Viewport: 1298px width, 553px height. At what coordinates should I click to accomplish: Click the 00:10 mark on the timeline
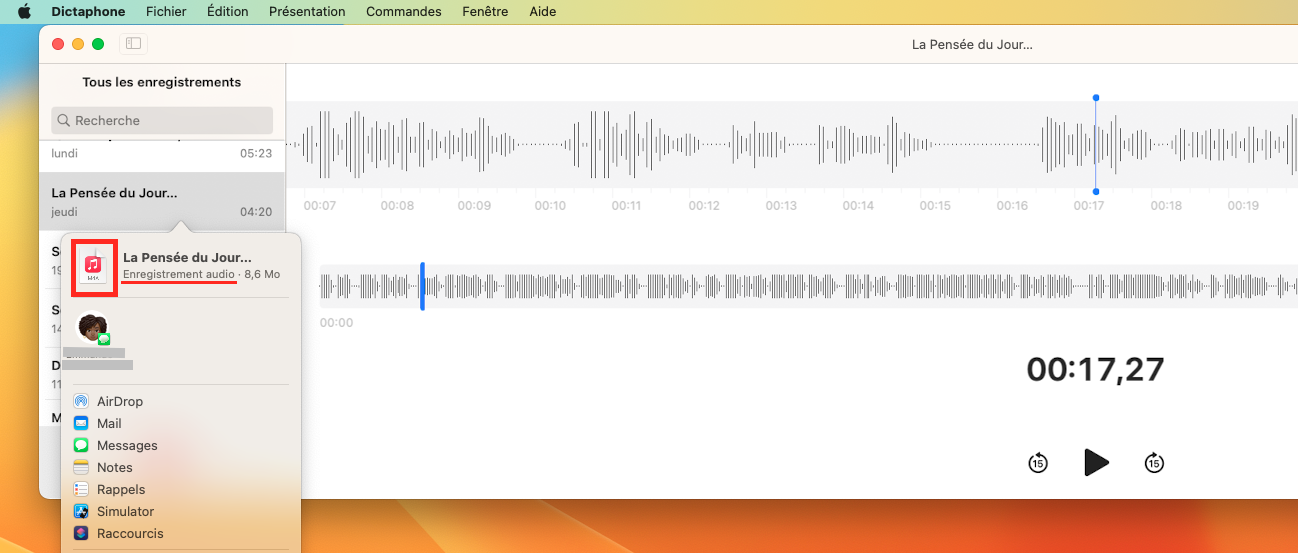[x=550, y=206]
